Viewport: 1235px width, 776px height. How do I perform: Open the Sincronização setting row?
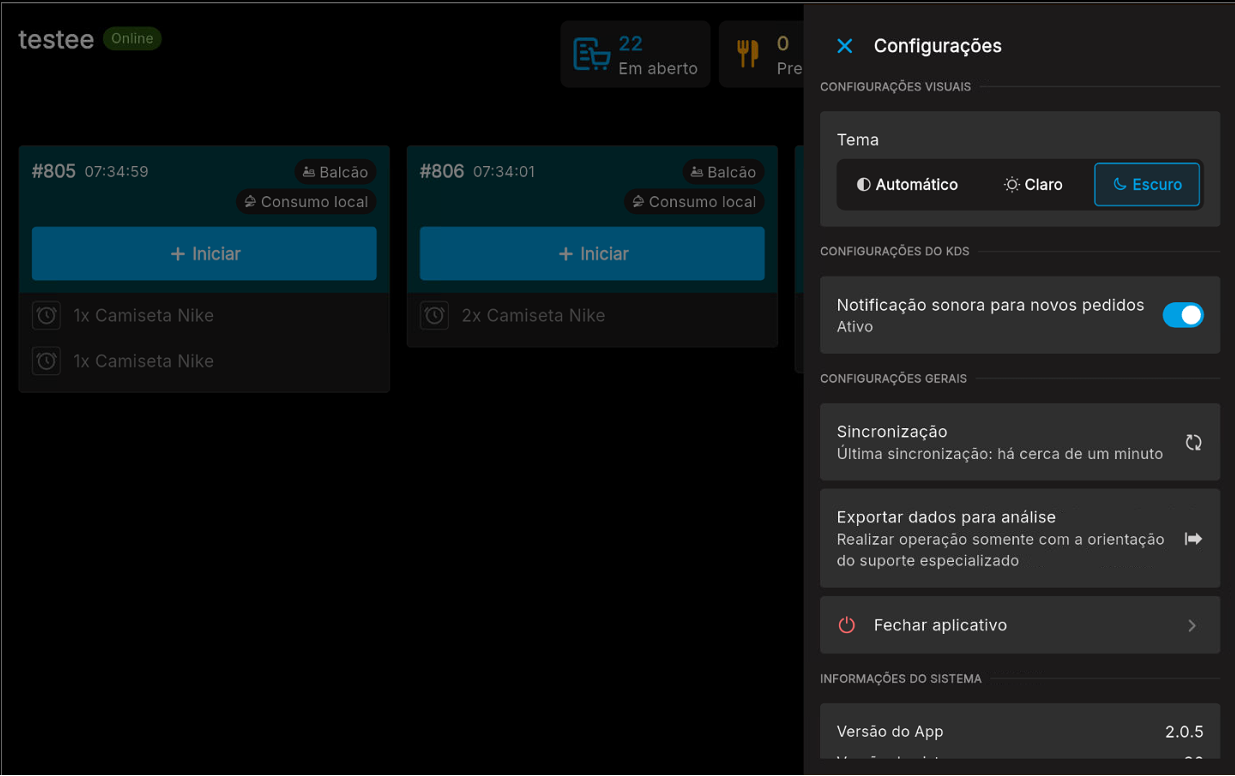tap(1020, 443)
